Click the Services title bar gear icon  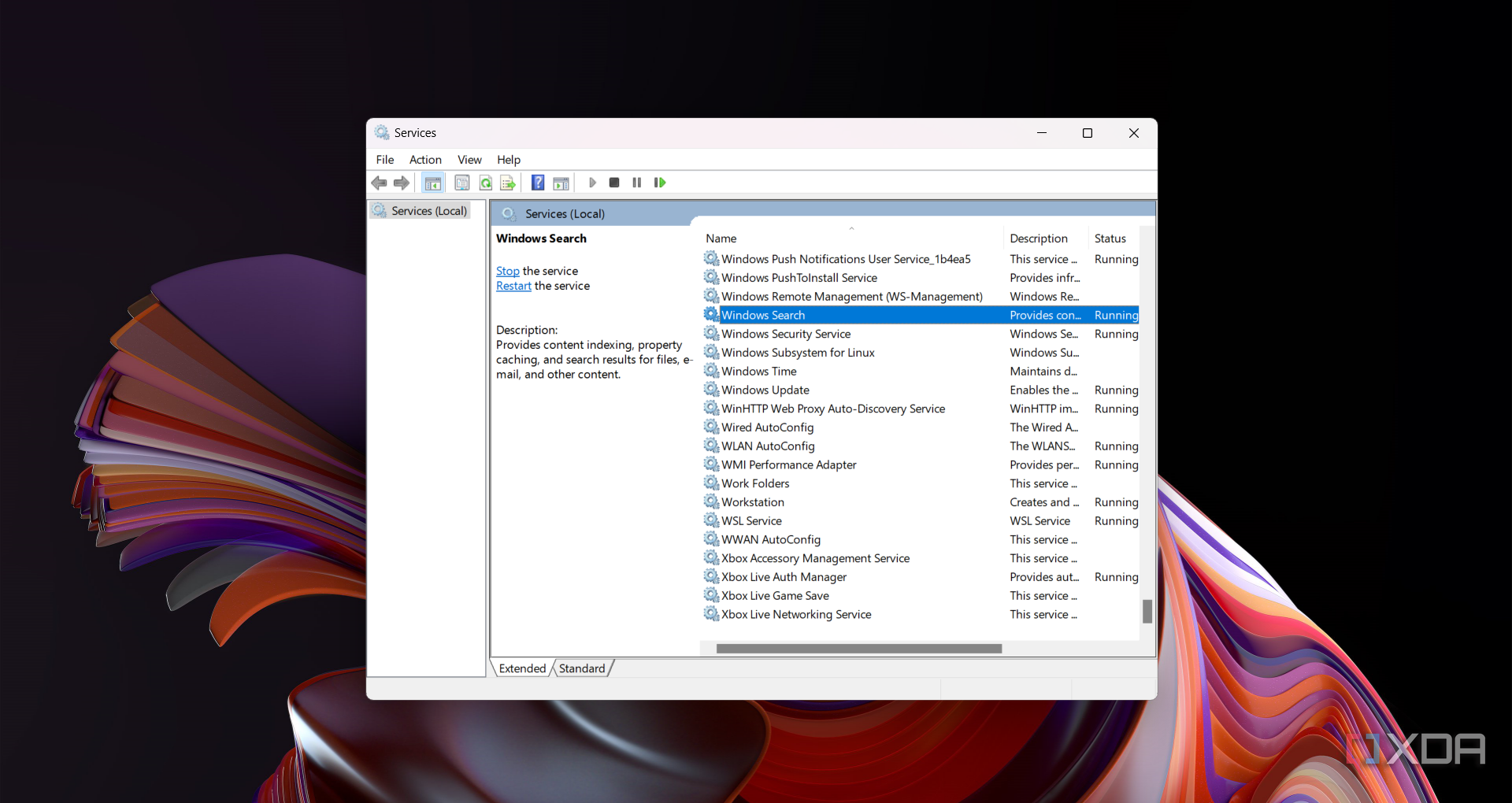click(x=382, y=132)
